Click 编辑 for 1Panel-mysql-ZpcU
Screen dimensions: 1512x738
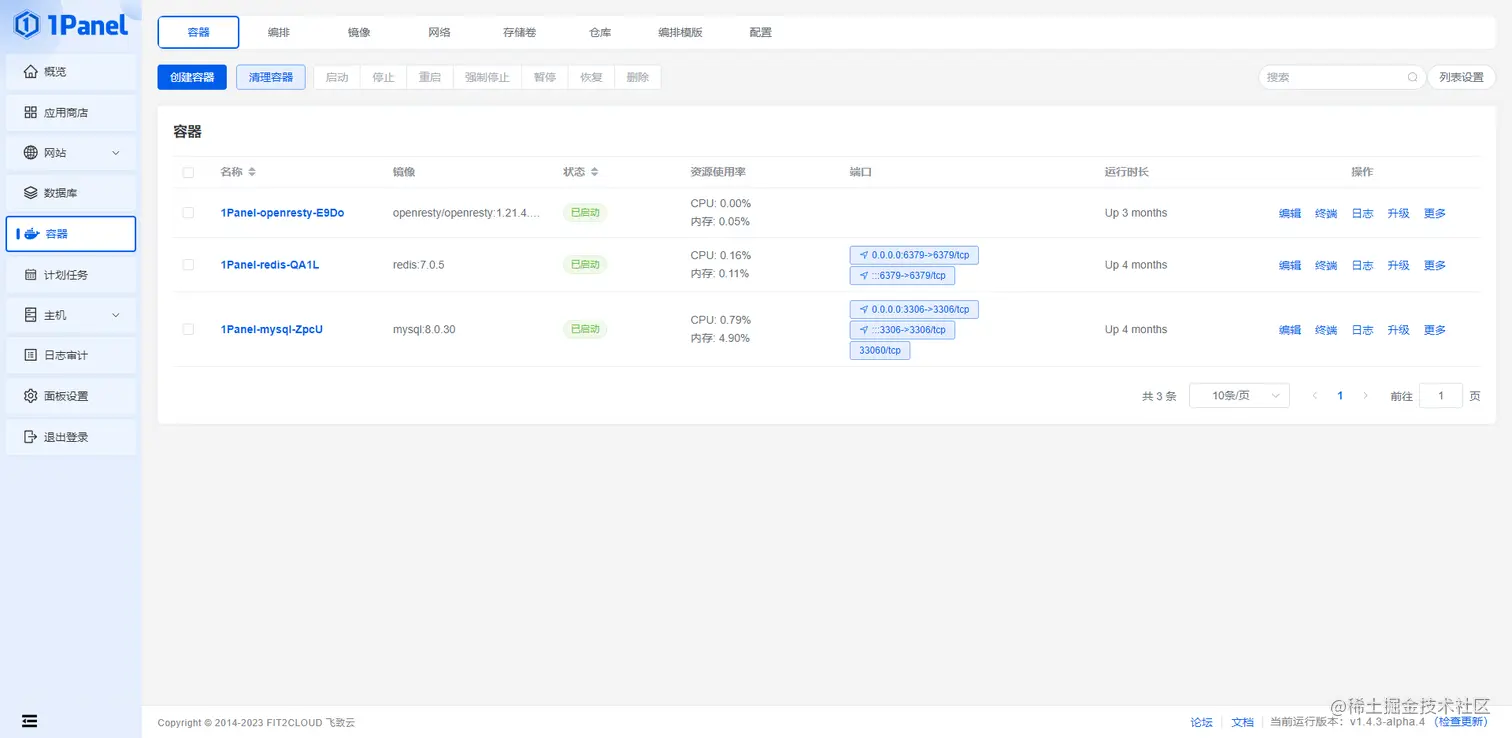[1290, 330]
